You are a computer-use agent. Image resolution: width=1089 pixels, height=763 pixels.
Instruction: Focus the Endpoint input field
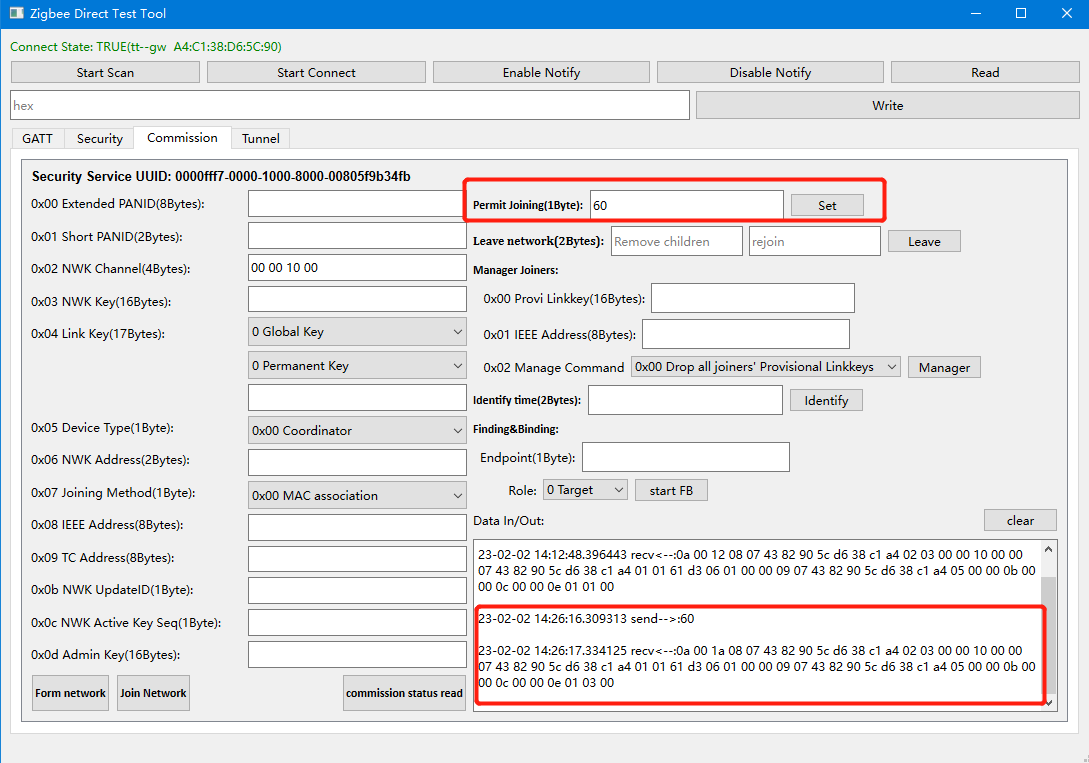pos(685,457)
